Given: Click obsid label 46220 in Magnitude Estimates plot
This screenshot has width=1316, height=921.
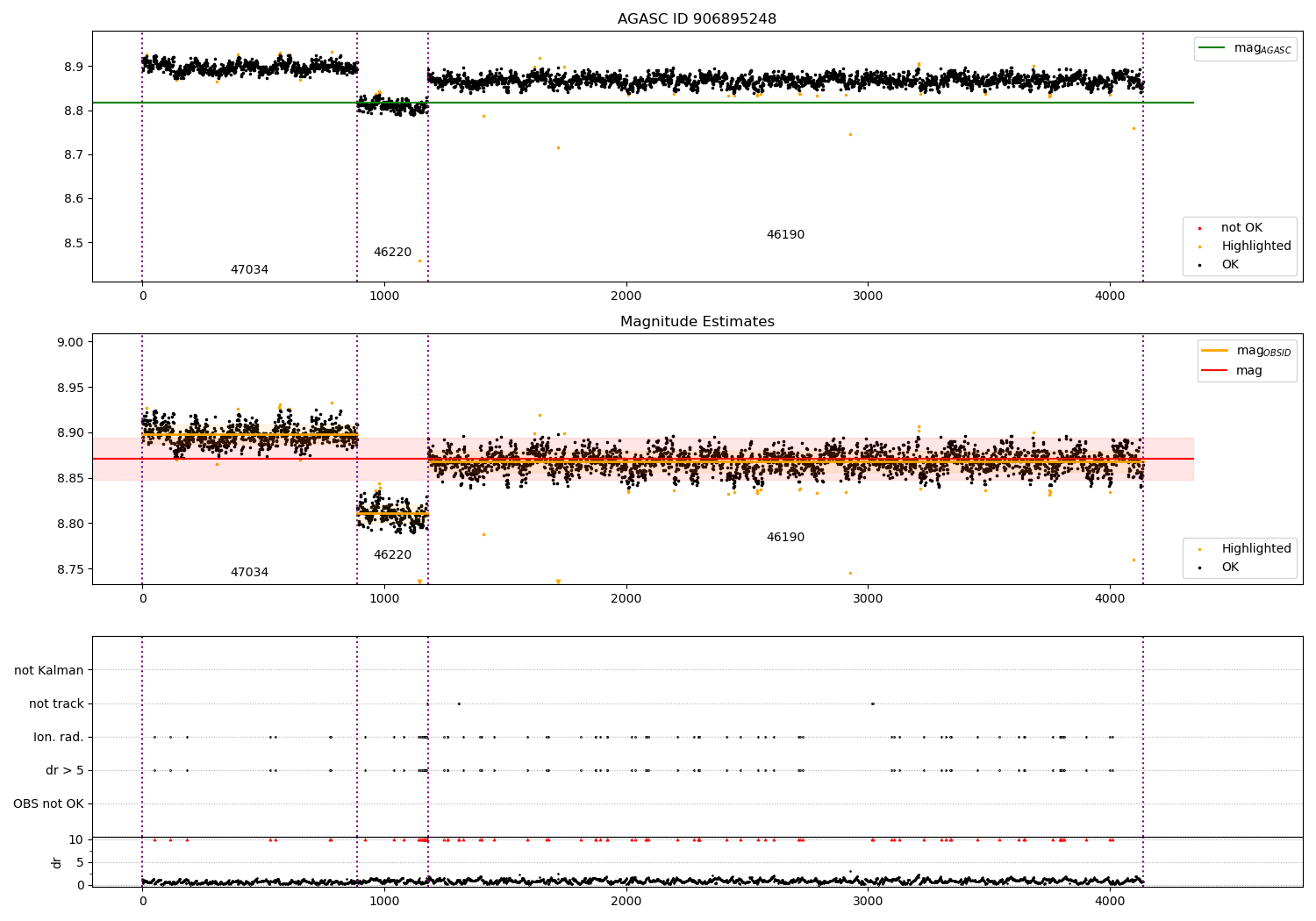Looking at the screenshot, I should (x=392, y=555).
